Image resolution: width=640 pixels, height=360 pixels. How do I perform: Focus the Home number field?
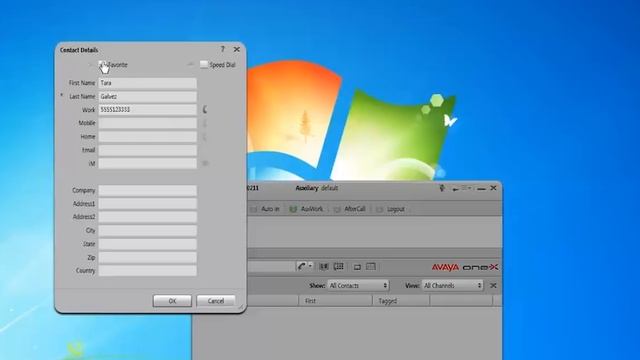tap(147, 137)
